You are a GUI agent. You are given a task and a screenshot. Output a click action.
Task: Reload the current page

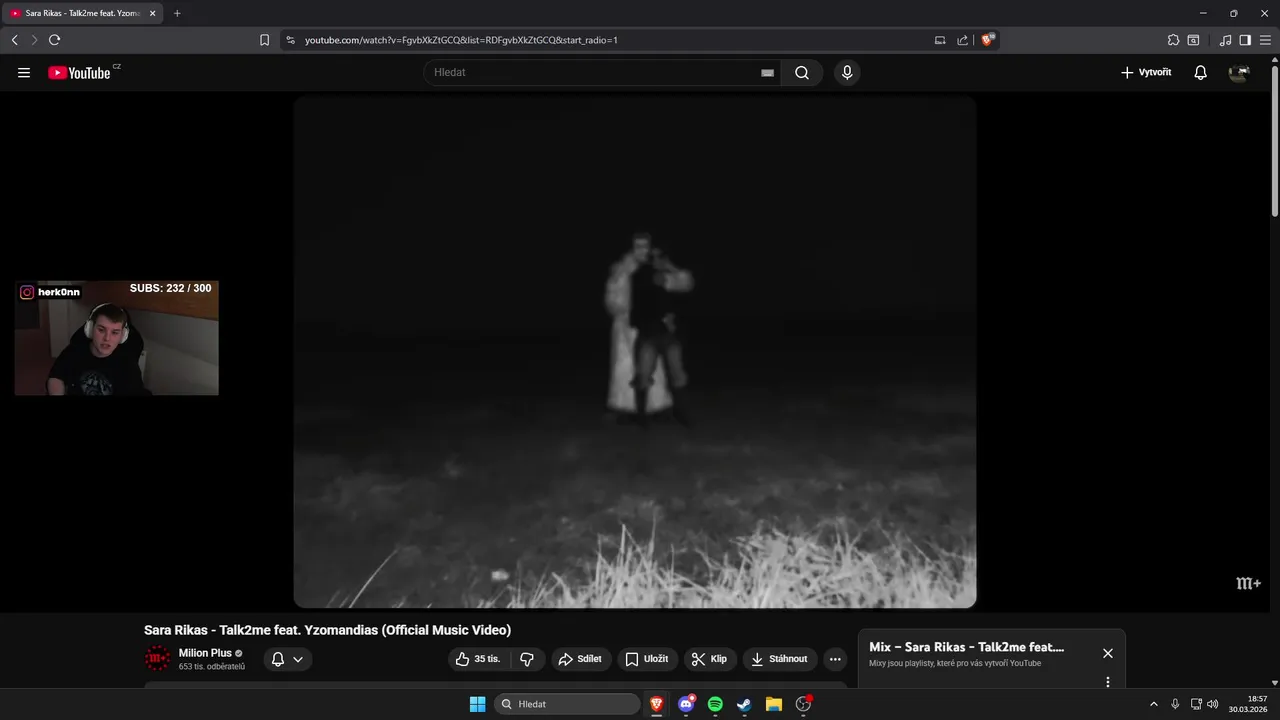coord(54,40)
